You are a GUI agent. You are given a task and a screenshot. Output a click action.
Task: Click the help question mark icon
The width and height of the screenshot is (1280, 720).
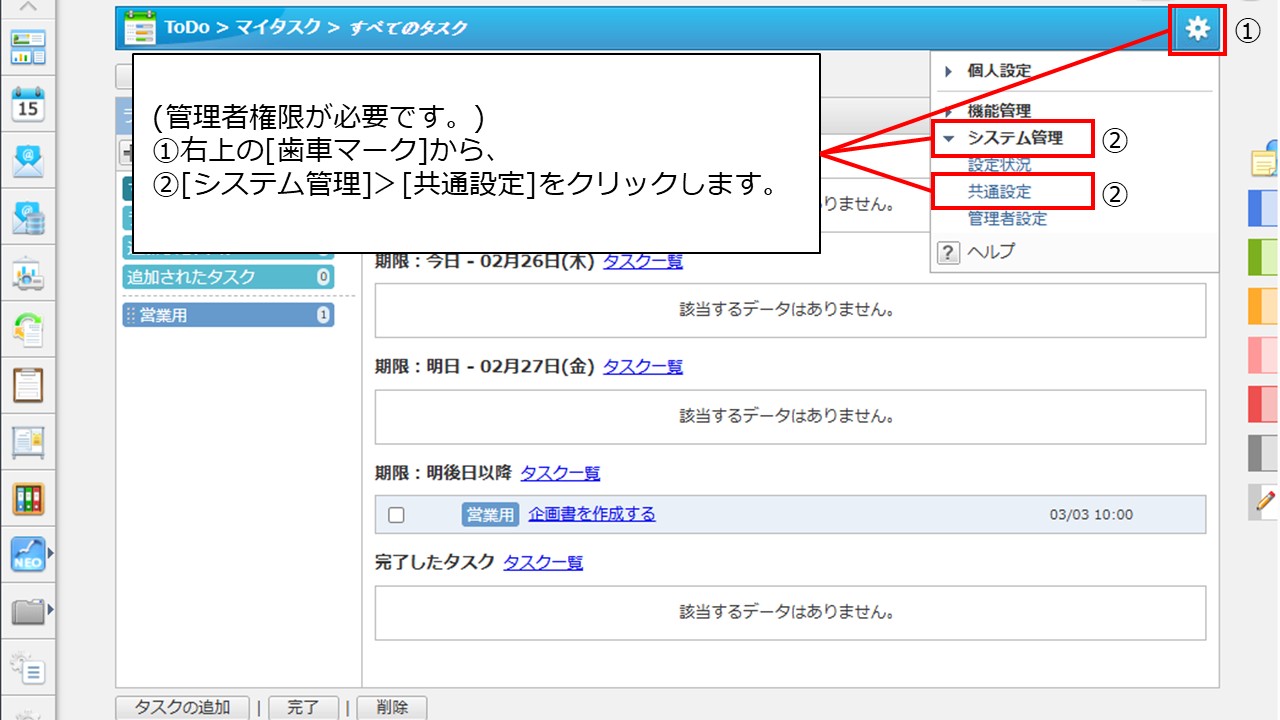coord(948,252)
